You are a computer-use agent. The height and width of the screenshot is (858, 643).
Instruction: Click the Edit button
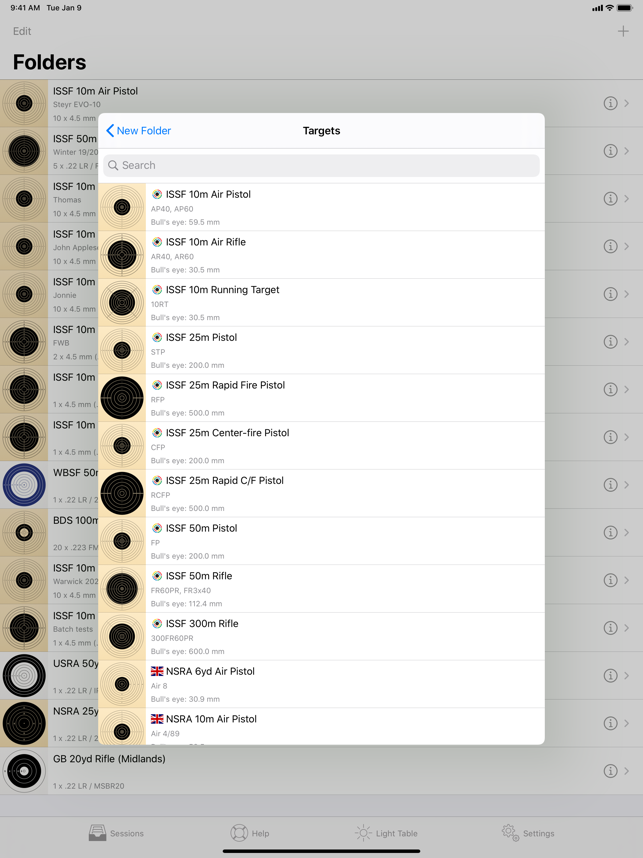click(x=22, y=31)
